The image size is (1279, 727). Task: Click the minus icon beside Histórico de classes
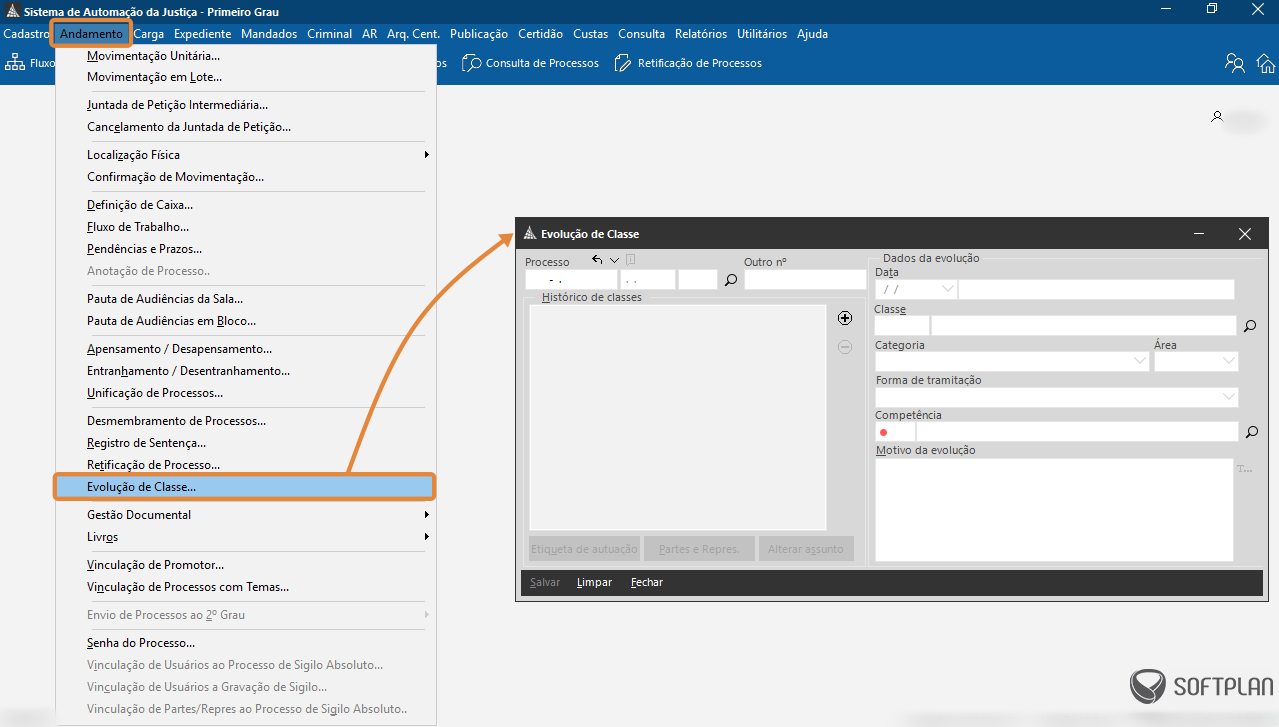pos(845,347)
